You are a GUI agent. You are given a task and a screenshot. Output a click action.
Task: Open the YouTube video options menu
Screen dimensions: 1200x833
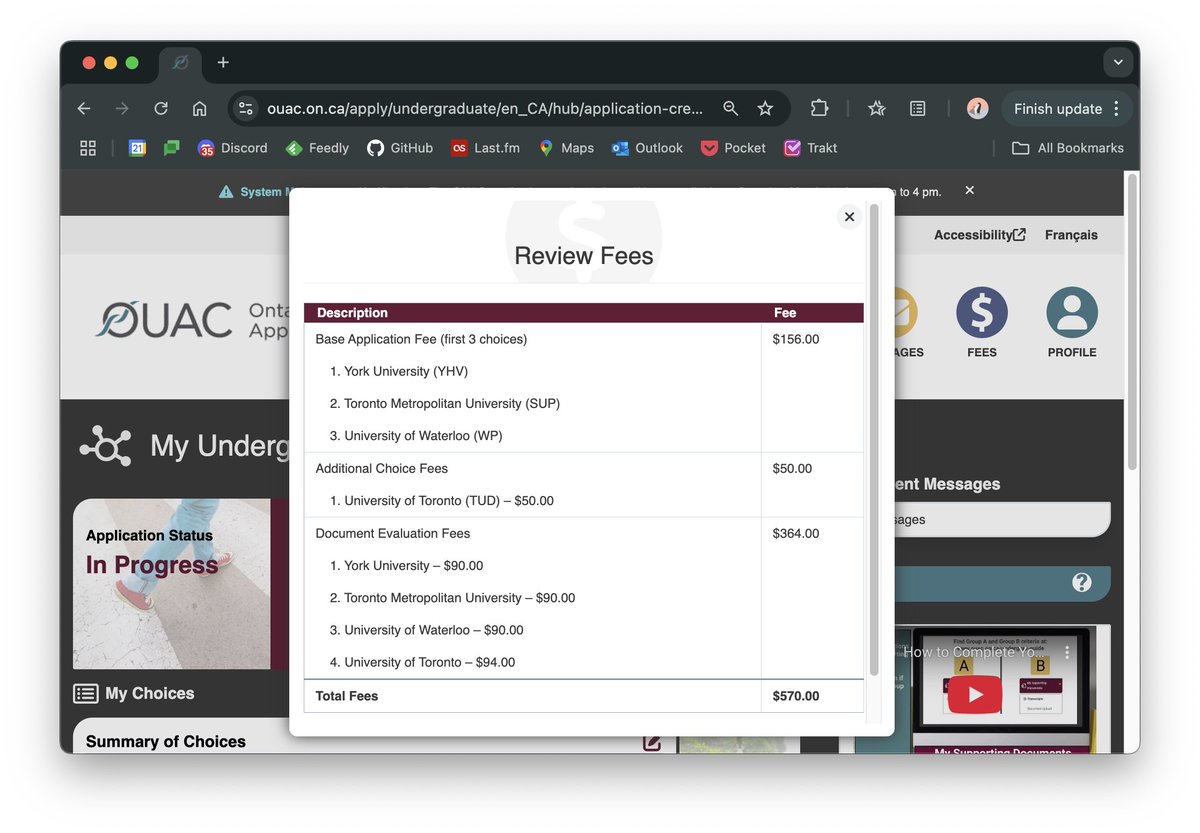[x=1067, y=652]
